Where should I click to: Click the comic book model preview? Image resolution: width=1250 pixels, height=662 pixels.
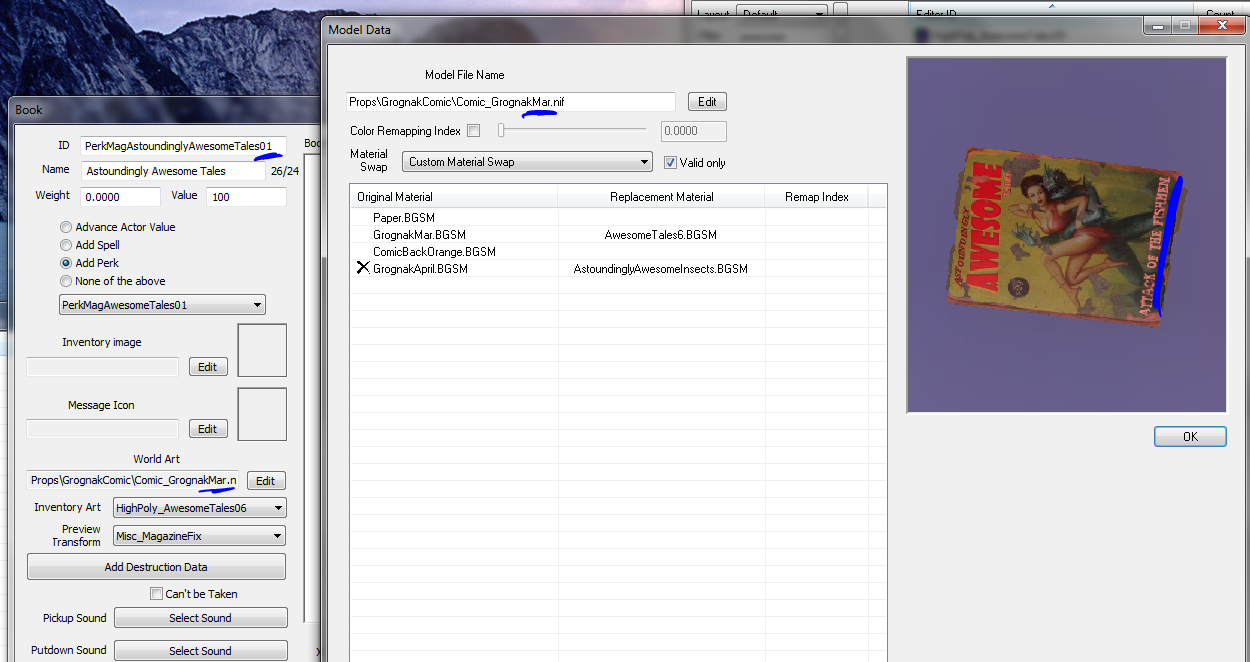coord(1066,234)
